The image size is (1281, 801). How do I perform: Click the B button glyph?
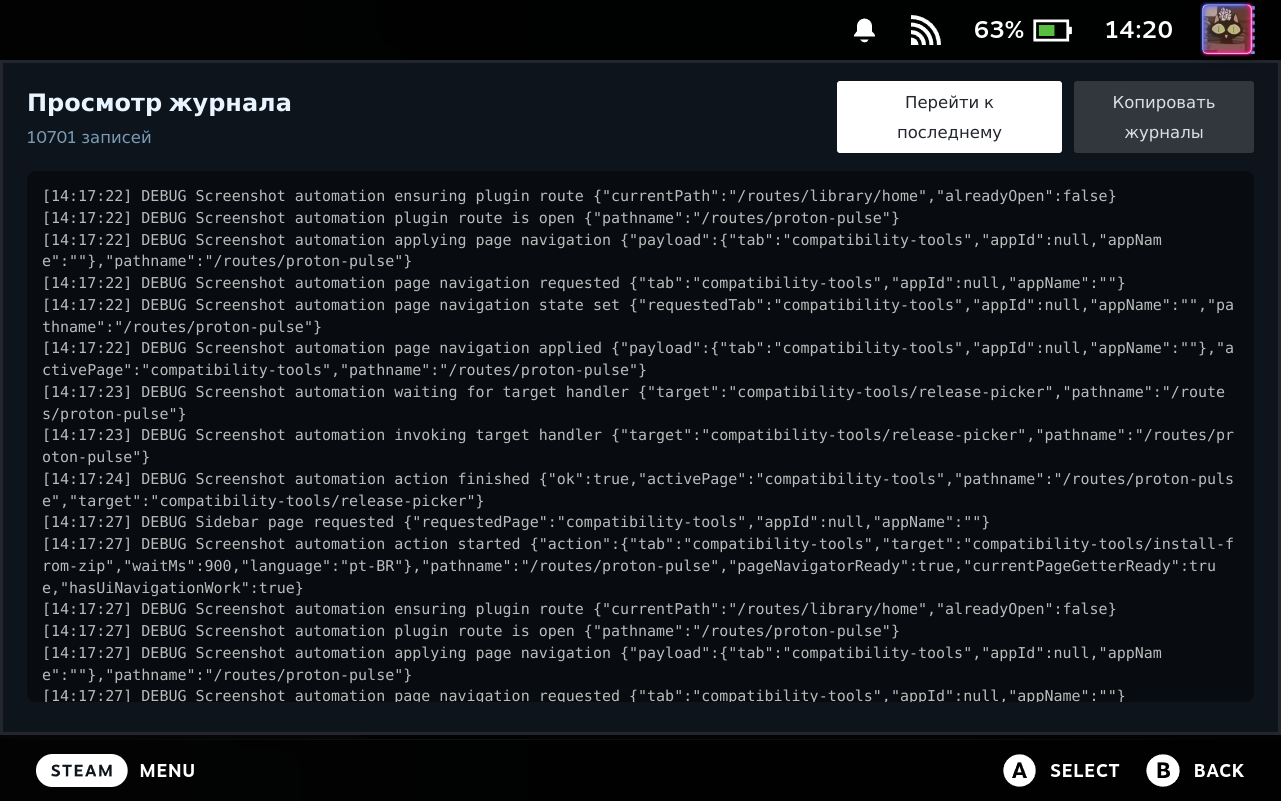point(1163,770)
